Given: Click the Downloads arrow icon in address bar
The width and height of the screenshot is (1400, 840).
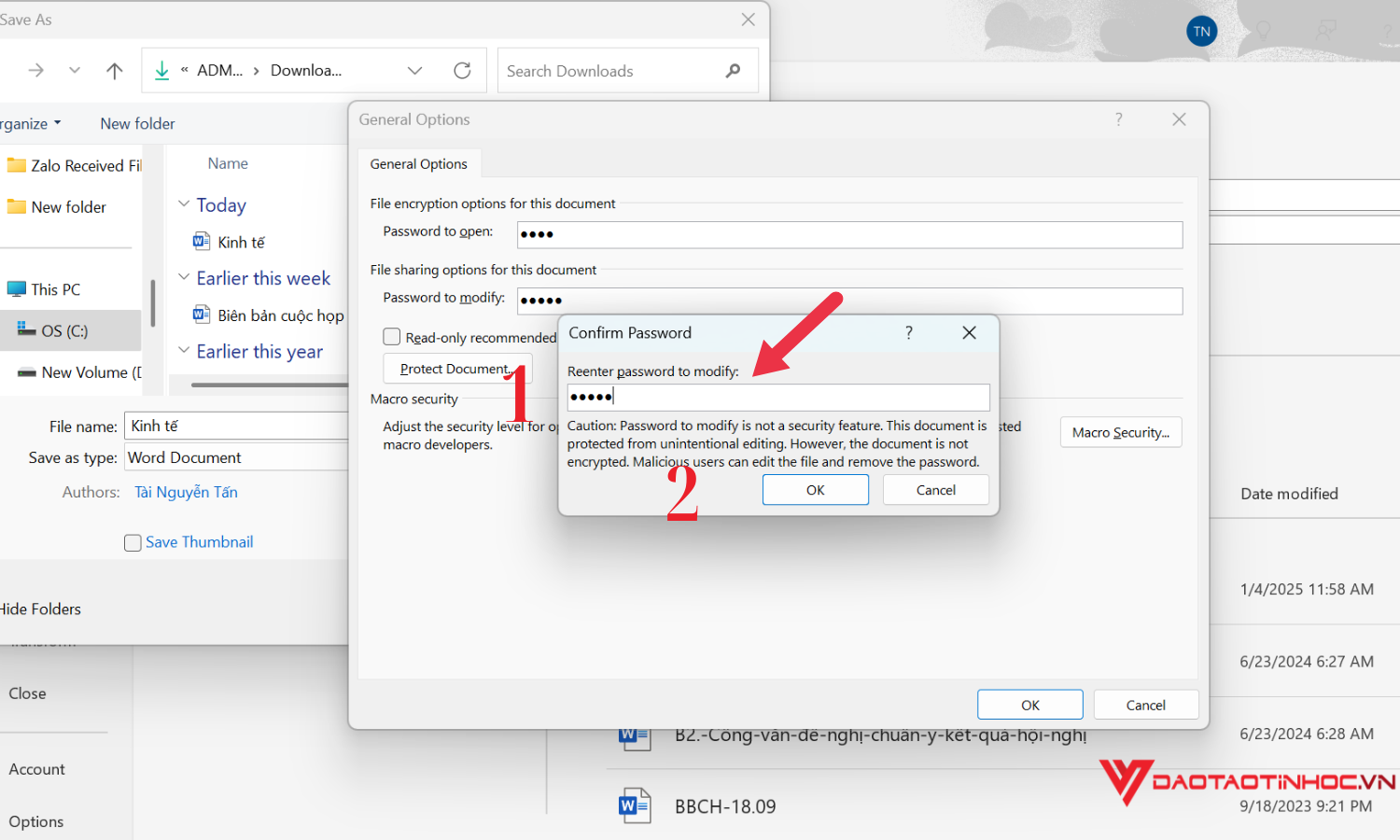Looking at the screenshot, I should [x=161, y=71].
